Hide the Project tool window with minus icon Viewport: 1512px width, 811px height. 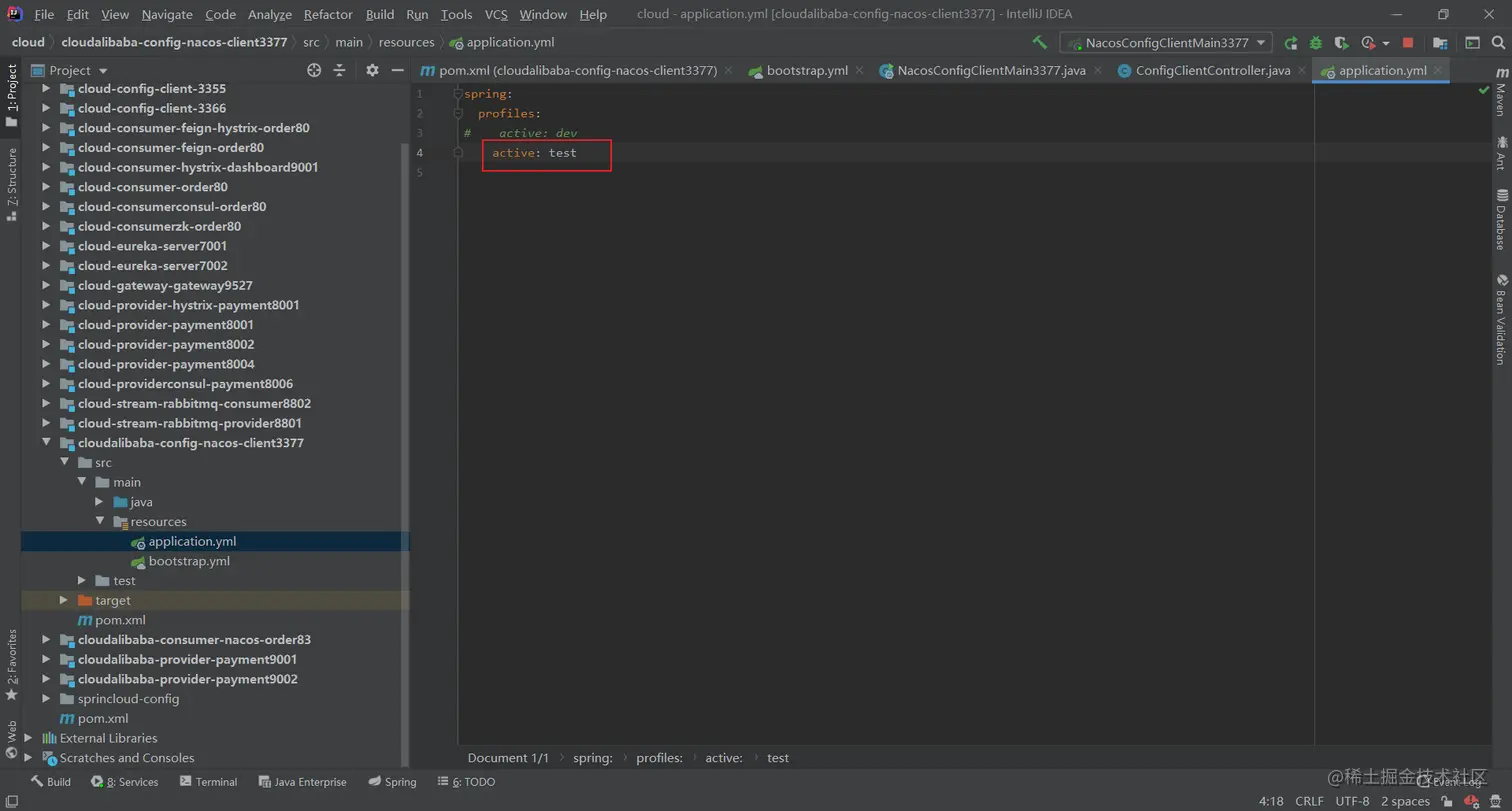point(397,70)
